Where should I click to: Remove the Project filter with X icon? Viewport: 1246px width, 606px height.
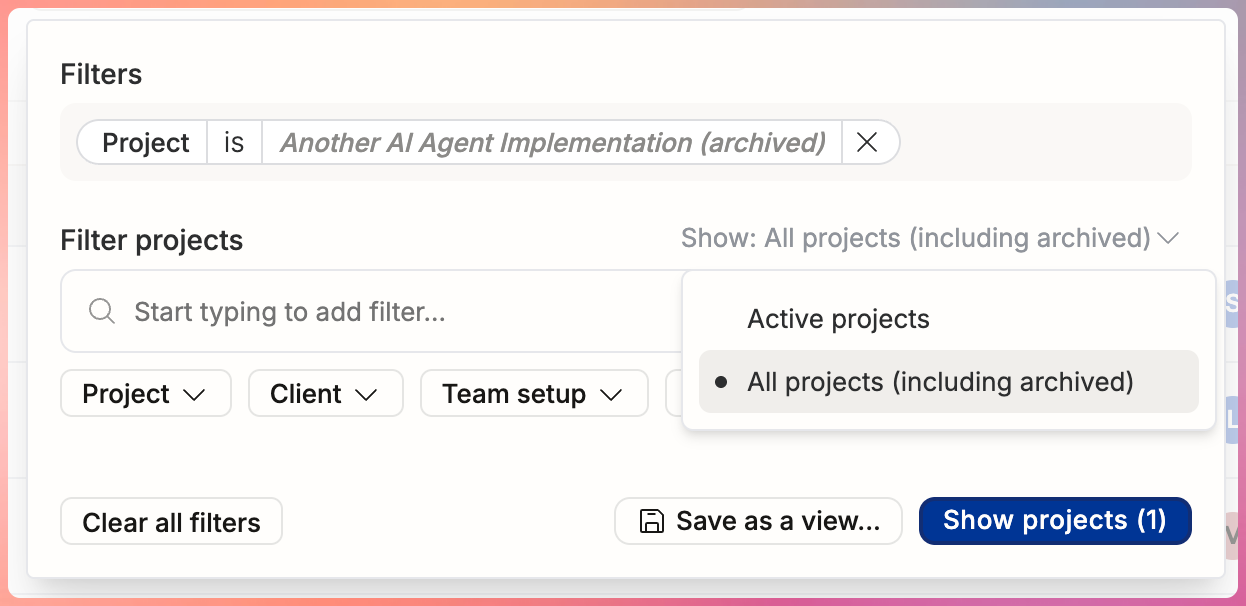tap(868, 143)
